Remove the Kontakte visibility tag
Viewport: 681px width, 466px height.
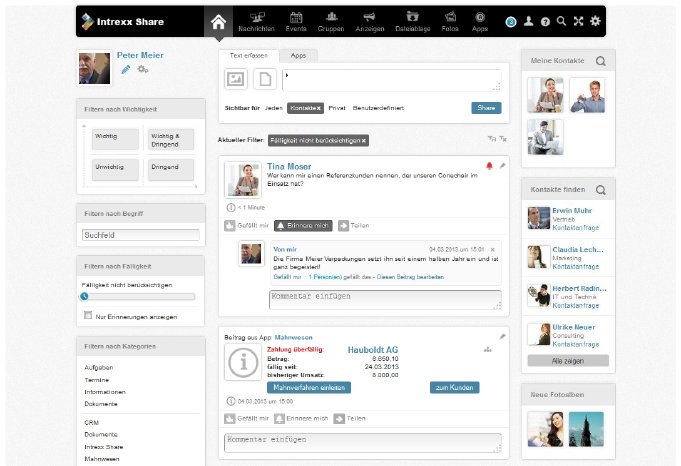tap(319, 108)
